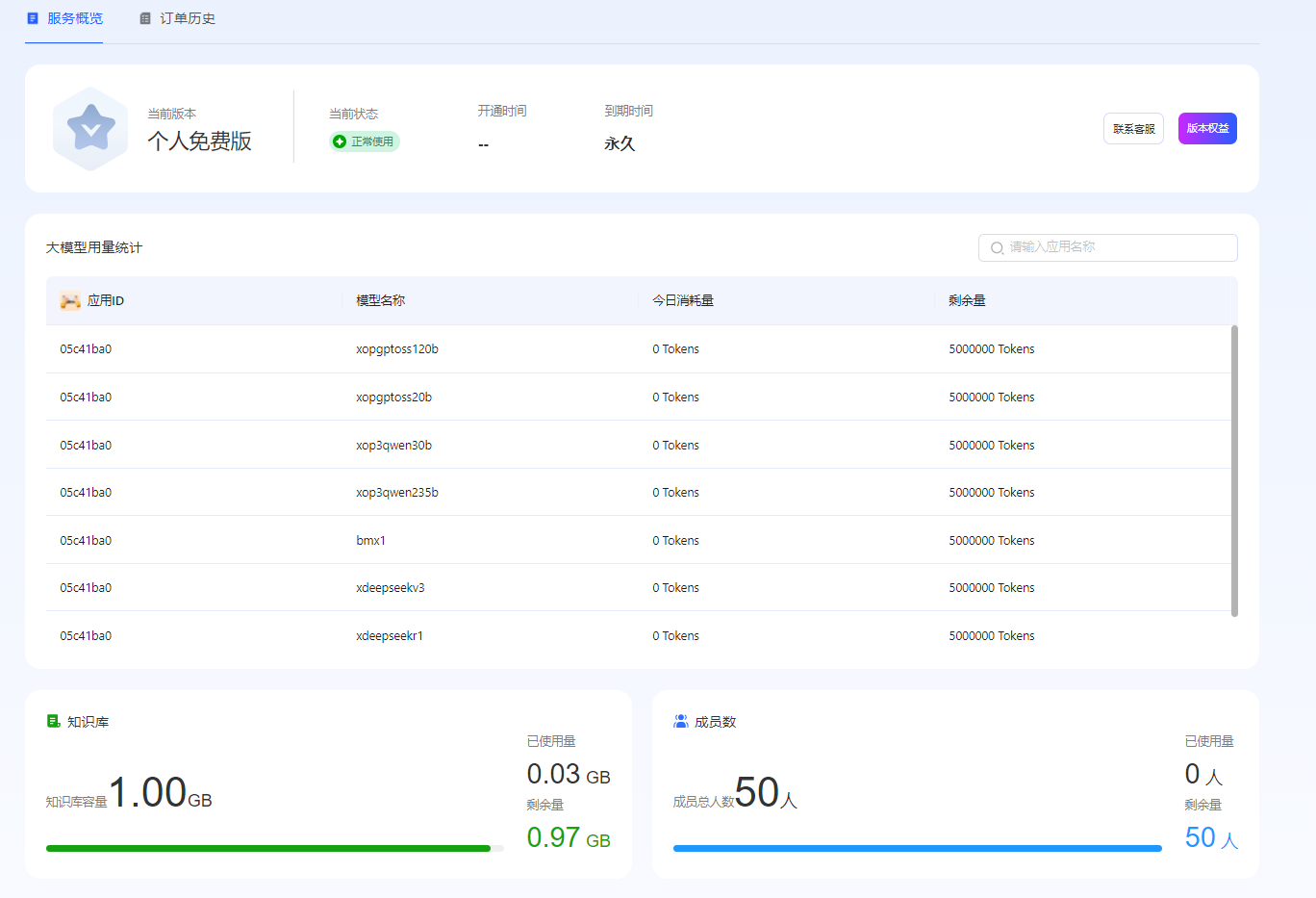Click the 50人 total members value

766,793
